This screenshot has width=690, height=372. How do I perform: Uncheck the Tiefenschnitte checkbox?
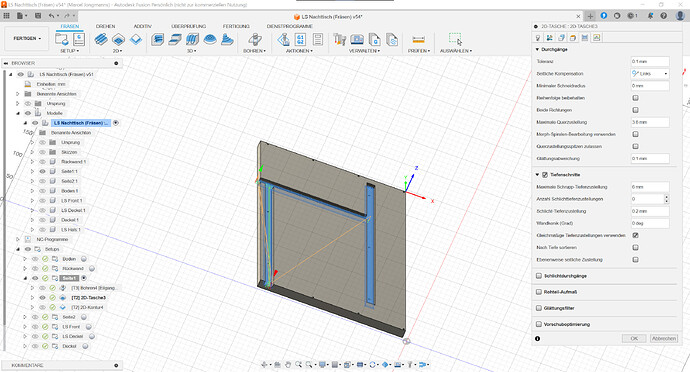pyautogui.click(x=545, y=175)
